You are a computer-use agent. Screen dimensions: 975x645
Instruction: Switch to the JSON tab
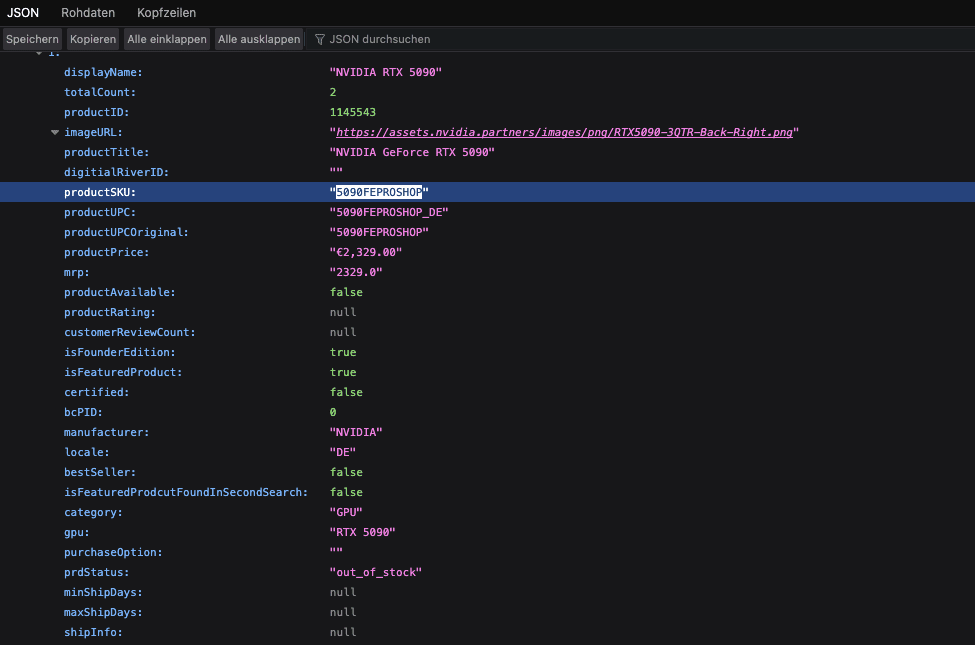23,12
